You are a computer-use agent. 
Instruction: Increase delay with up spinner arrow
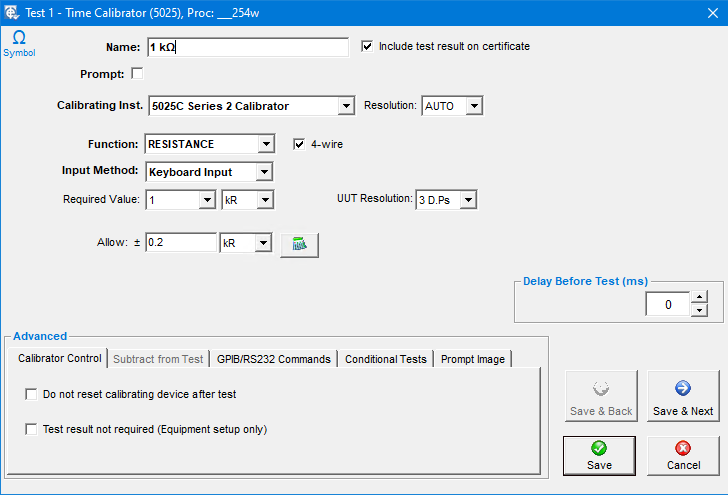point(699,297)
